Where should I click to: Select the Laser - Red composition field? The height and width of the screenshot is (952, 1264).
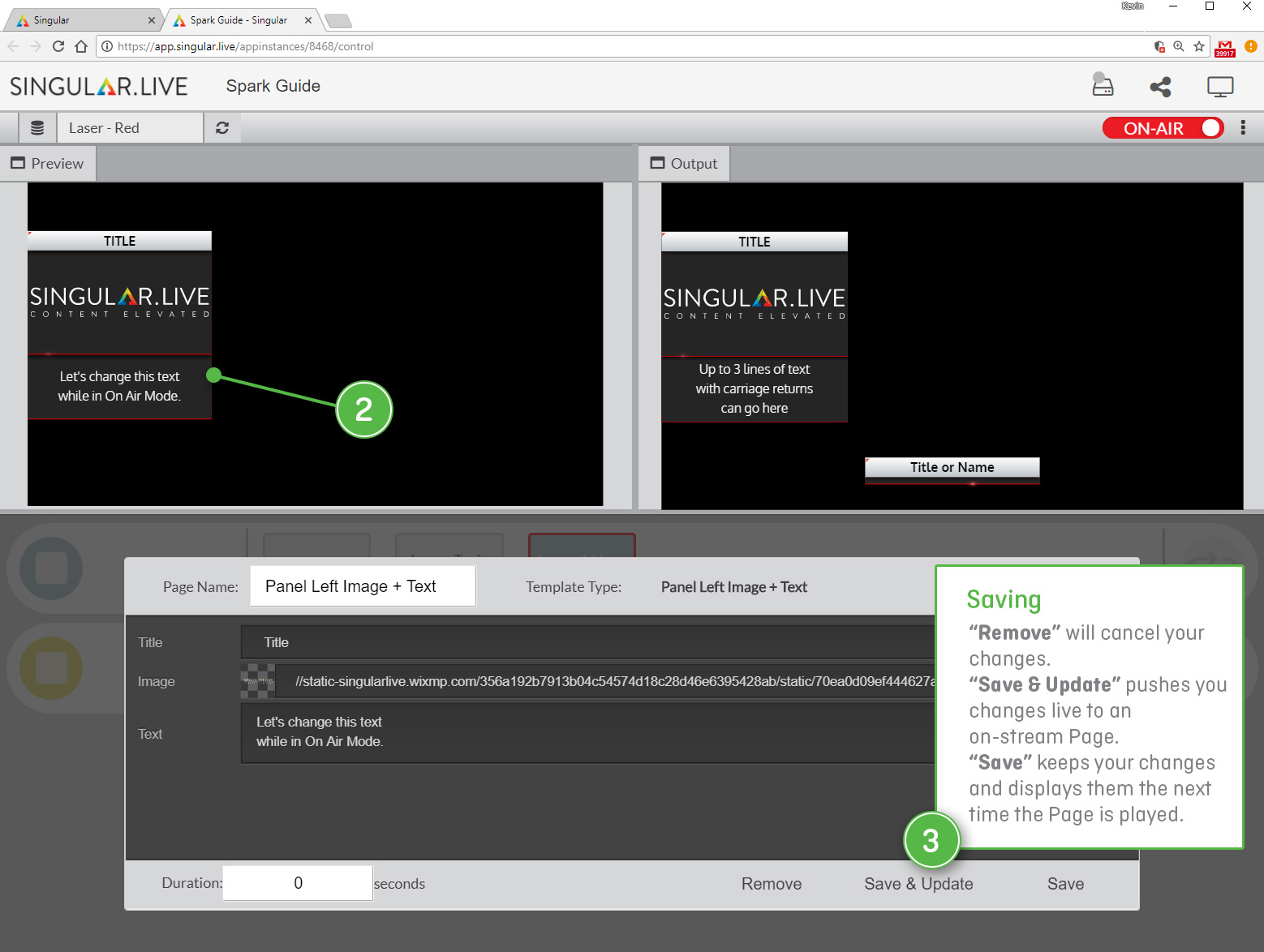pos(130,128)
